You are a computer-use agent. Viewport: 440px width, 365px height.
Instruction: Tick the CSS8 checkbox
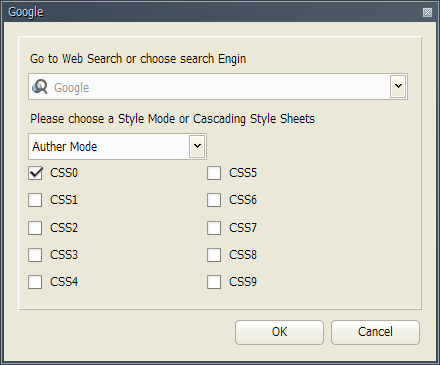tap(214, 255)
